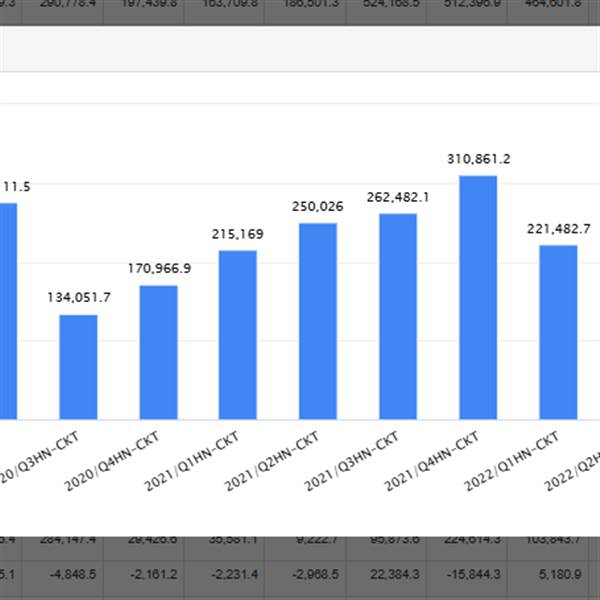Click axis label 2020/Q4HN-CKT
Image resolution: width=600 pixels, height=600 pixels.
(111, 461)
